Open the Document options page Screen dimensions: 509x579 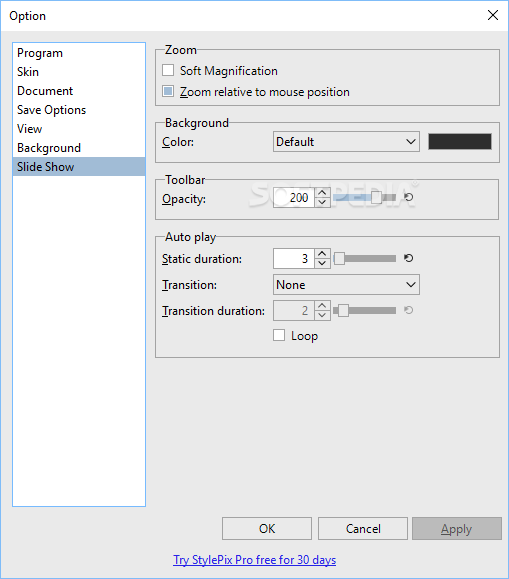79,91
